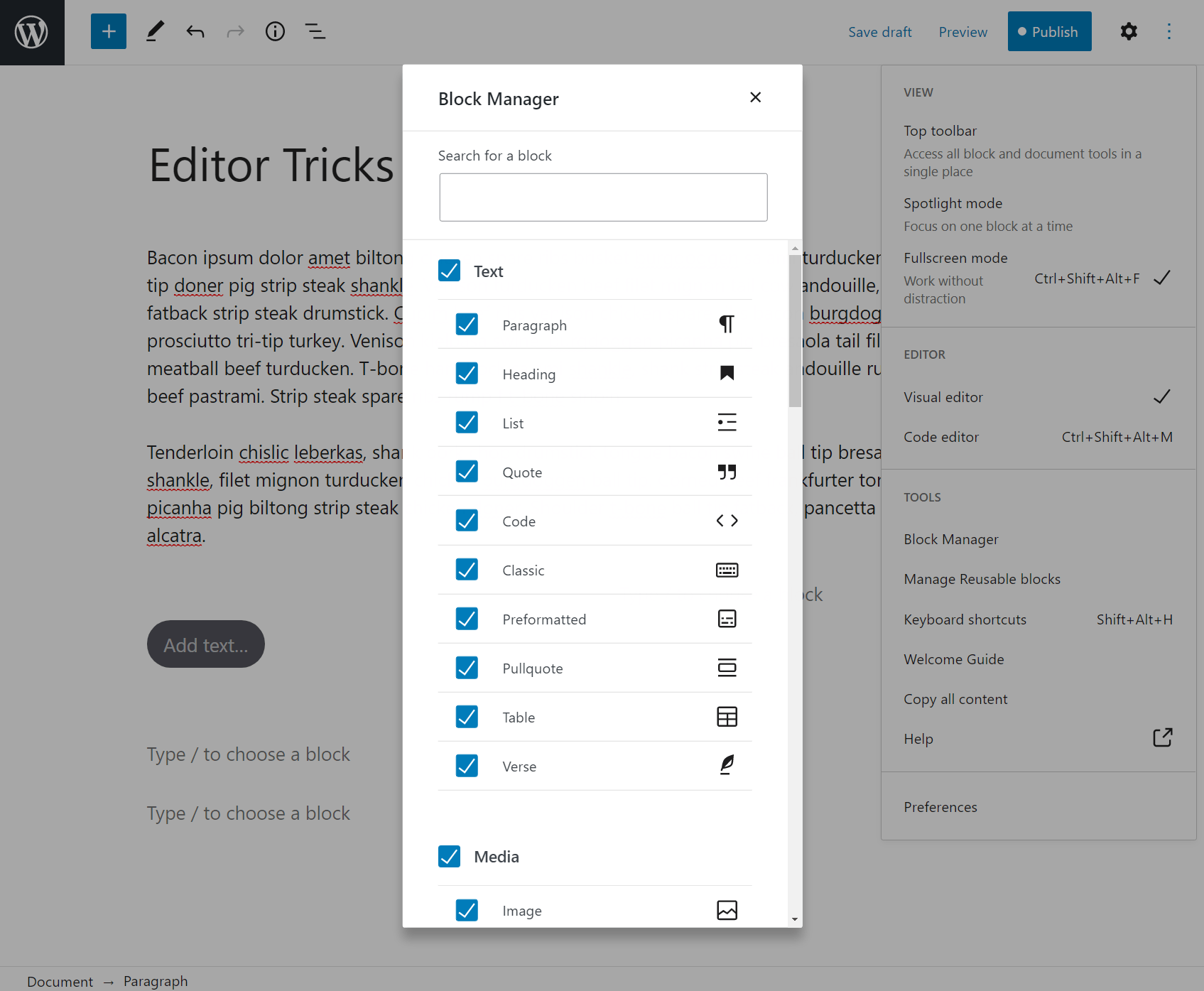Click the WordPress logo icon
1204x991 pixels.
(32, 31)
